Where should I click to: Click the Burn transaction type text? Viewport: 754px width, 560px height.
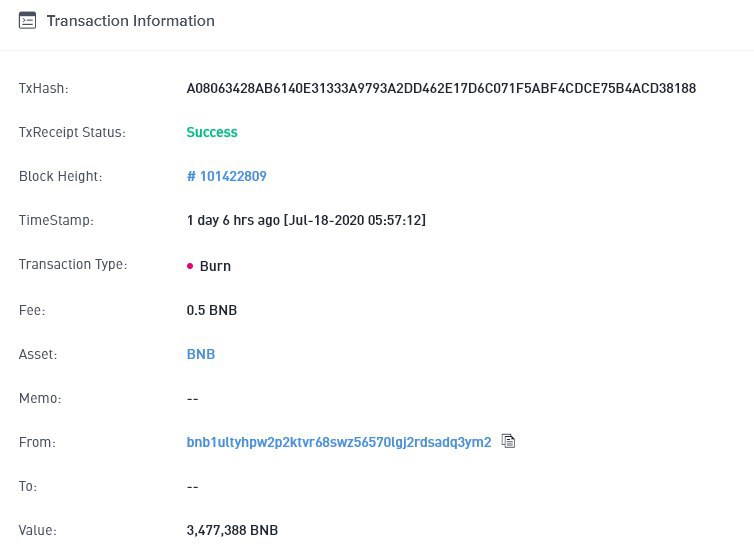215,266
